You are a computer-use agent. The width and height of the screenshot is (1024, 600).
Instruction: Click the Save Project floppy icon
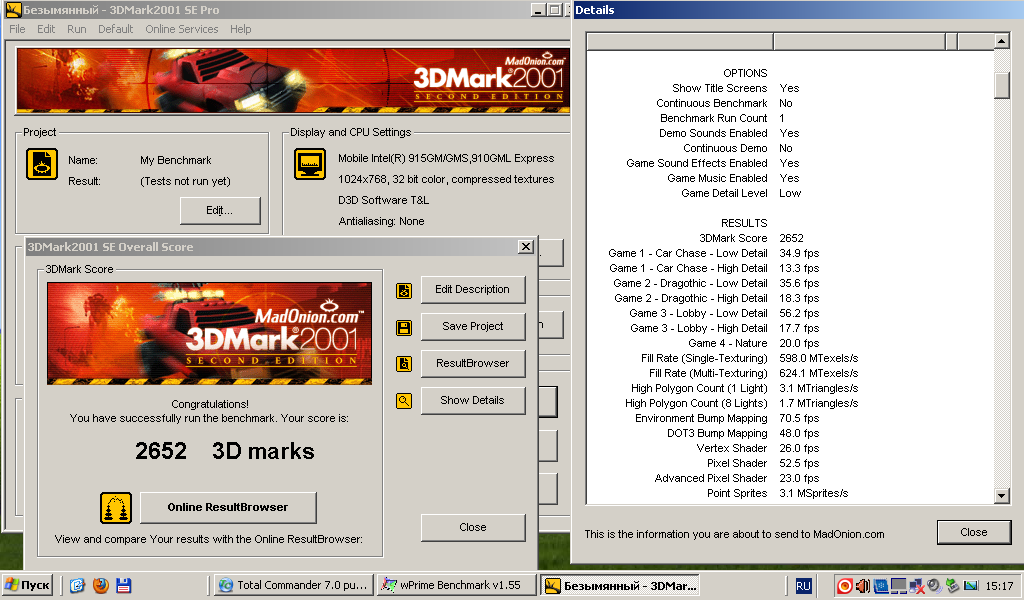click(x=404, y=327)
